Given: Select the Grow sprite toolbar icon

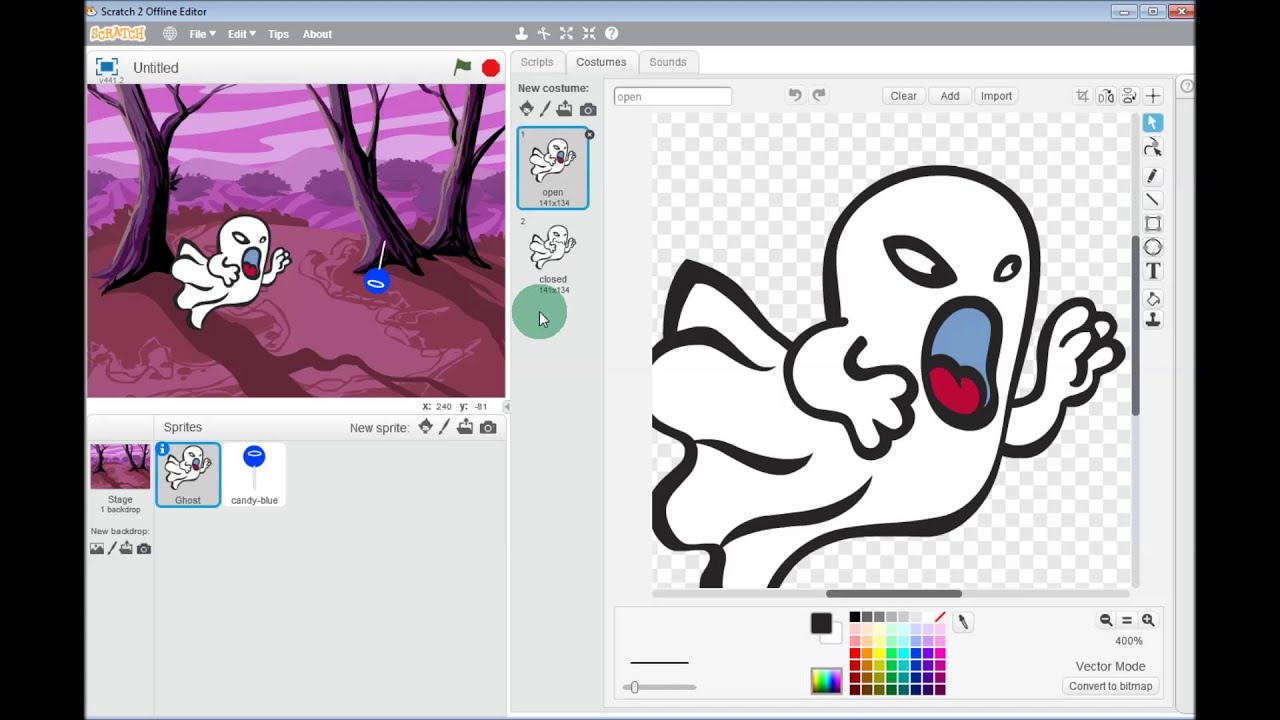Looking at the screenshot, I should click(x=566, y=34).
